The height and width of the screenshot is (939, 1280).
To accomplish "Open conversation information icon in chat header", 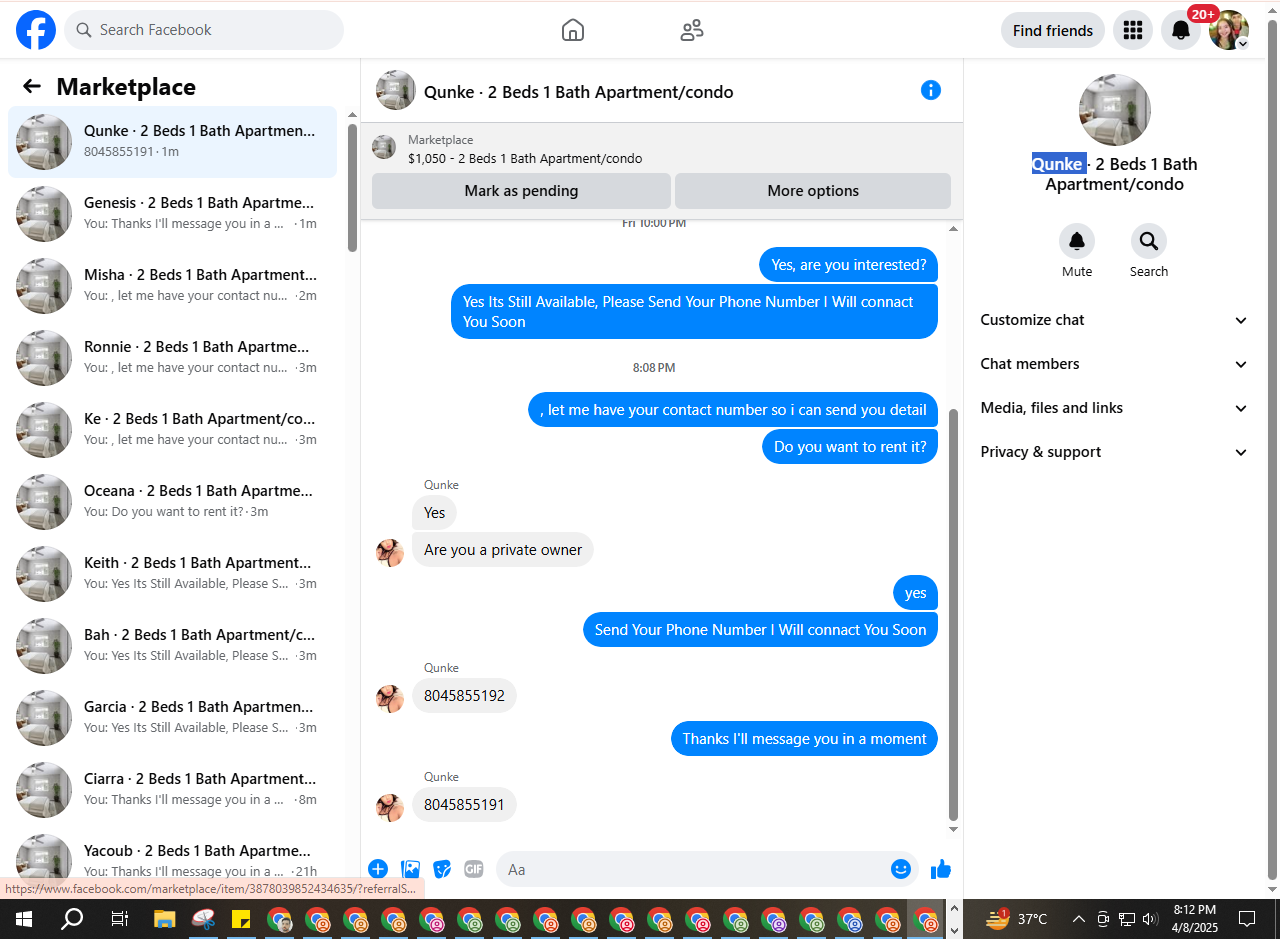I will [x=931, y=90].
